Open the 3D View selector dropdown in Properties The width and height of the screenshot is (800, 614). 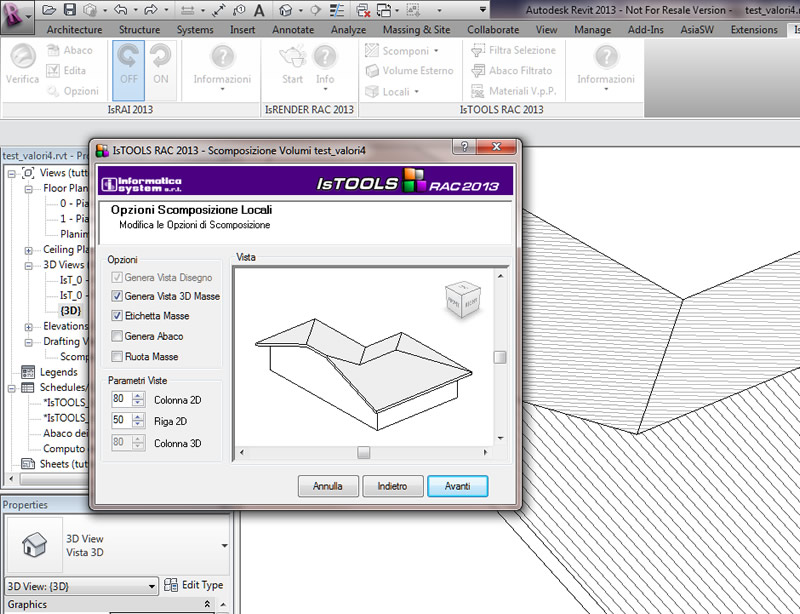click(x=152, y=586)
